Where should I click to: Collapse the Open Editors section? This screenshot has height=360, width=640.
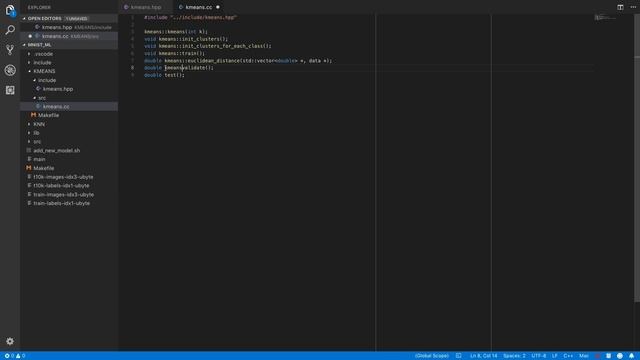[x=44, y=18]
